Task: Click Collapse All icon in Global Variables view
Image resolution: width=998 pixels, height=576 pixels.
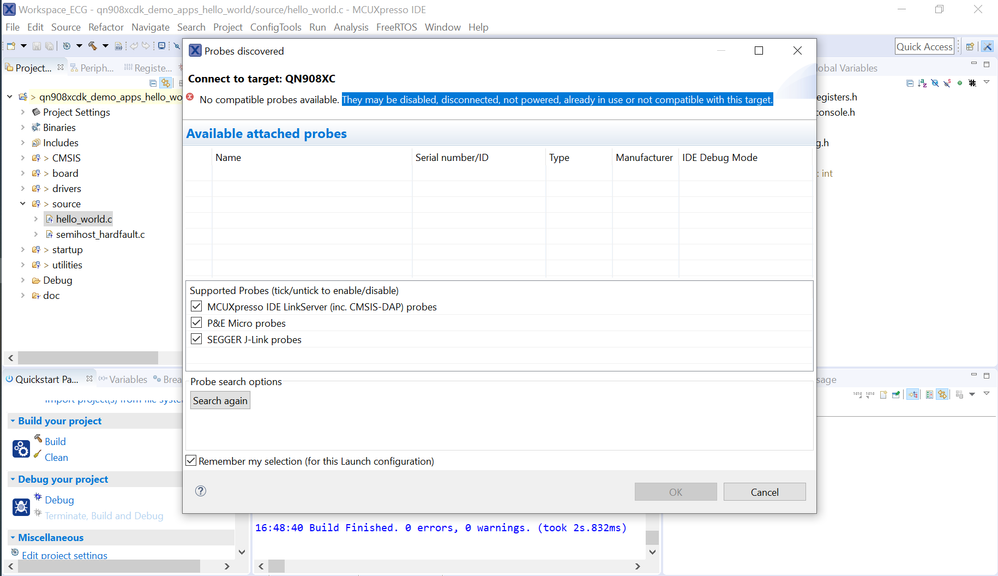Action: [910, 83]
